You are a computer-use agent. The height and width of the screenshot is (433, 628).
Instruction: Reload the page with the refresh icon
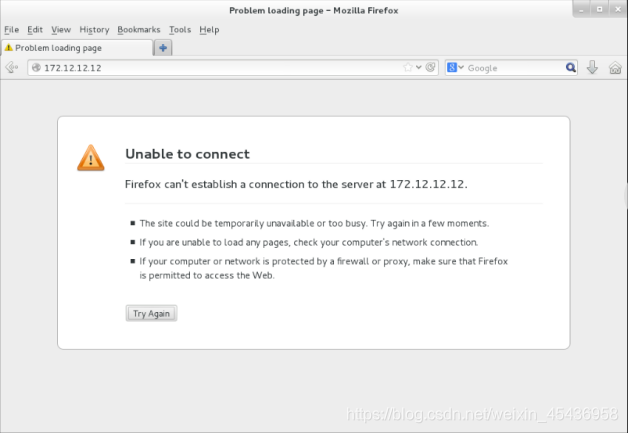(430, 67)
